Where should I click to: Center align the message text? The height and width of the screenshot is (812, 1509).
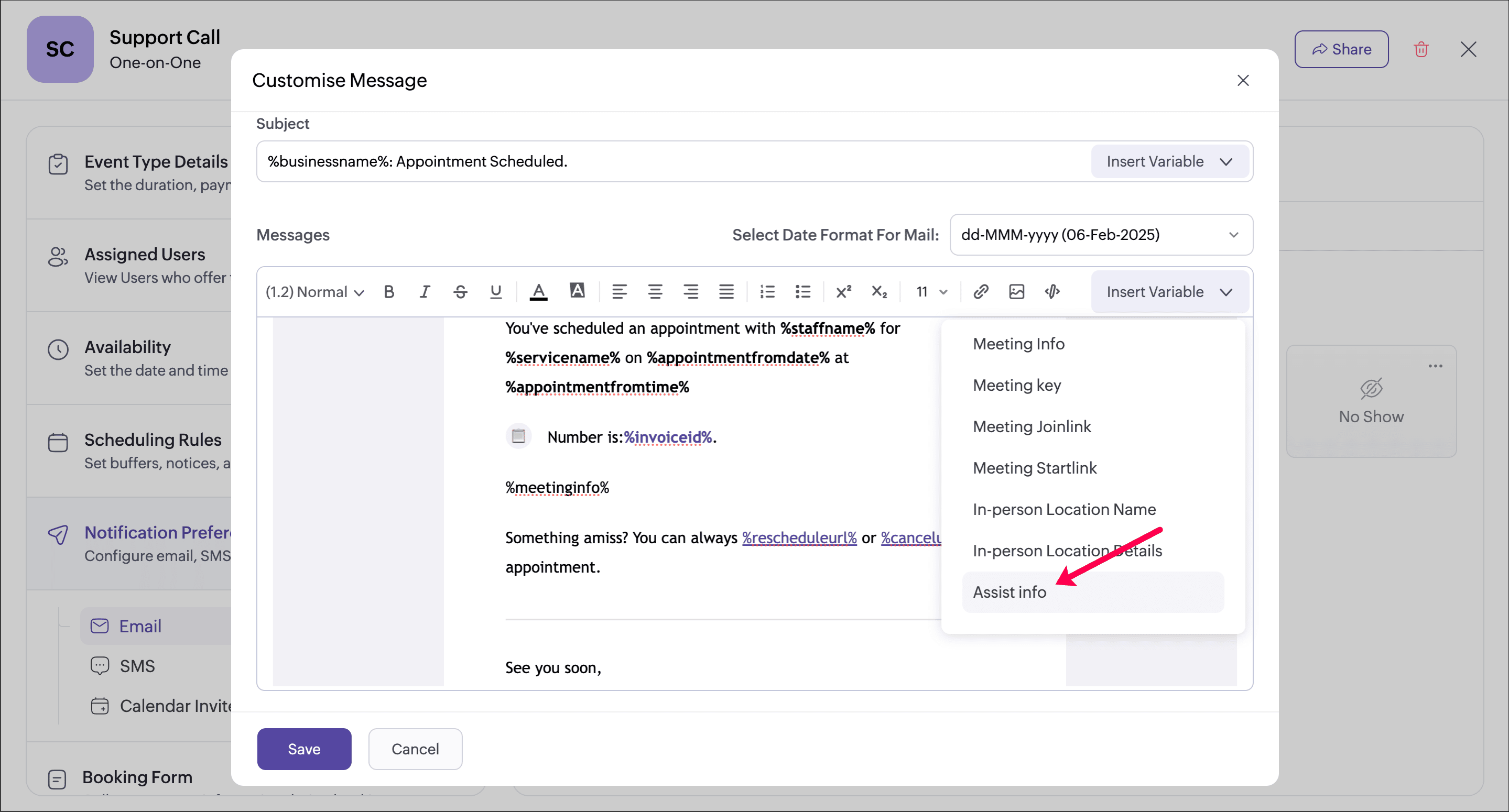click(x=655, y=292)
